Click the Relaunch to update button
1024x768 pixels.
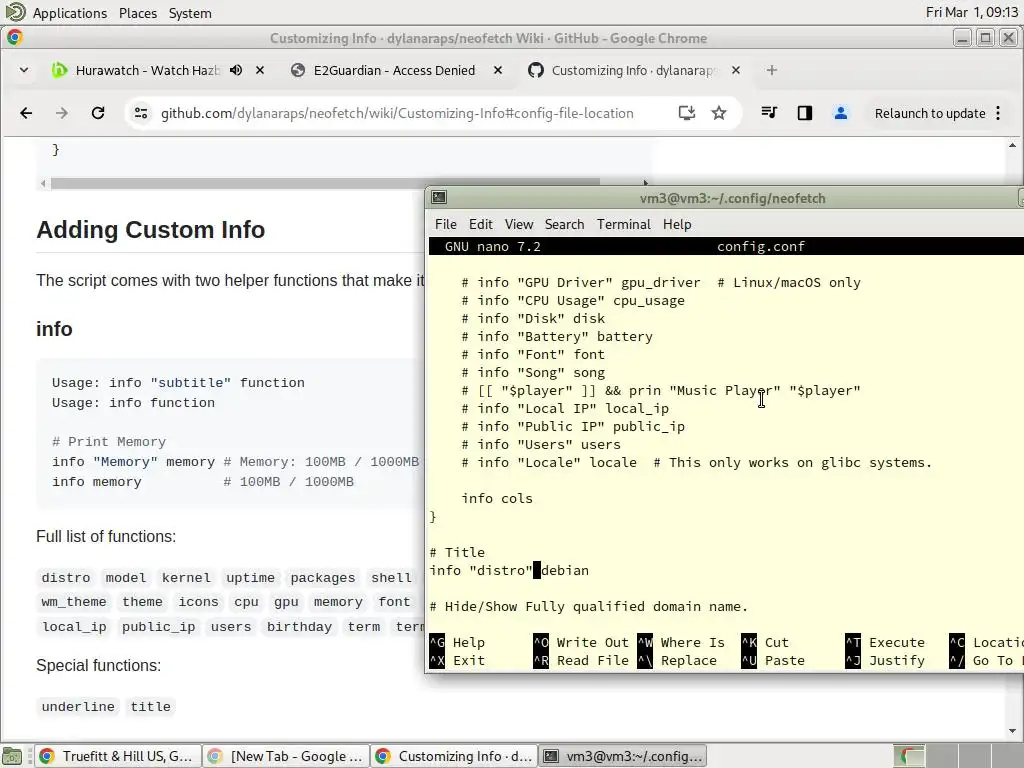coord(930,113)
